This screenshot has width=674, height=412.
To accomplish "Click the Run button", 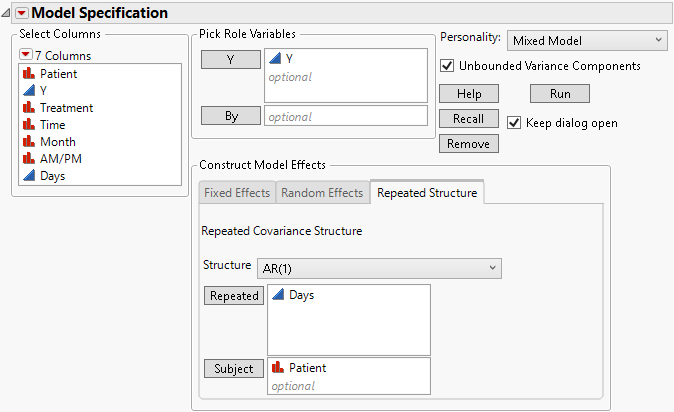I will pos(559,93).
